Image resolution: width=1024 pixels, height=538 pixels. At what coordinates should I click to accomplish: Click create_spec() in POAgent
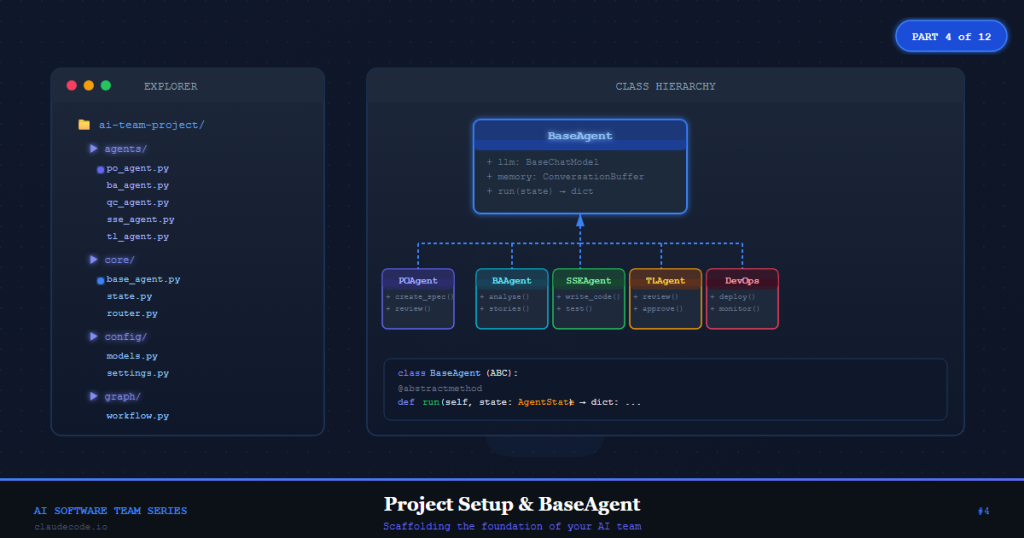click(x=420, y=296)
